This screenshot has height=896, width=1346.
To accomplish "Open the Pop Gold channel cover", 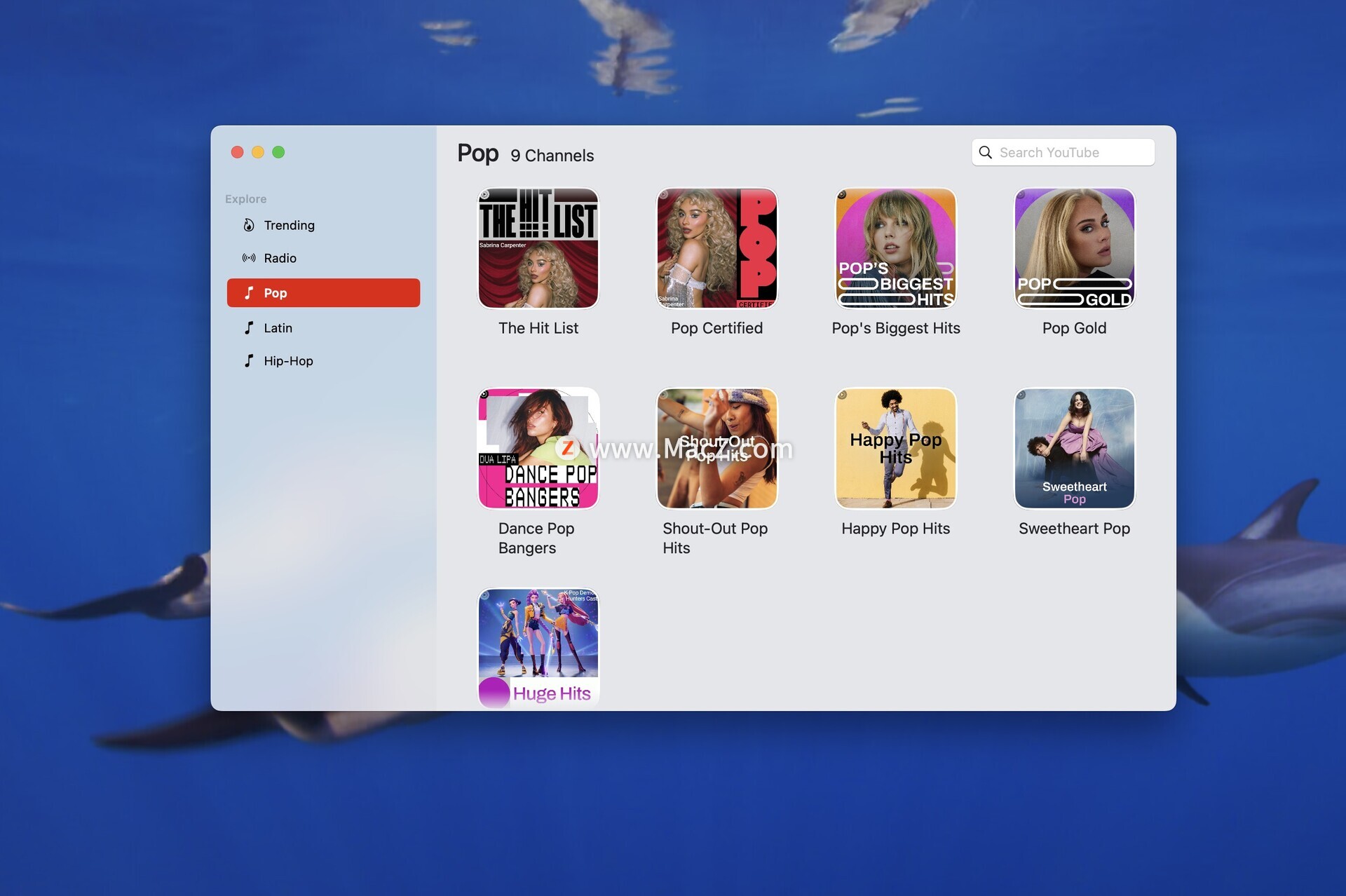I will 1074,248.
